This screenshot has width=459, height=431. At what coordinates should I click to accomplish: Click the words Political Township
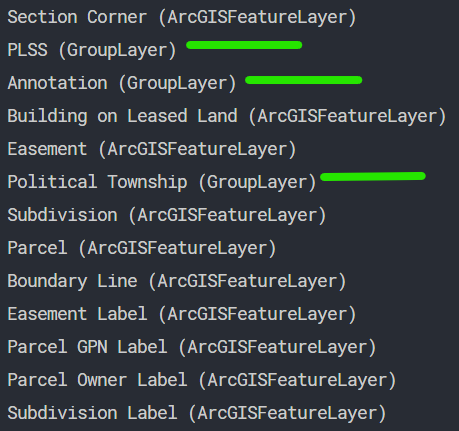pos(97,182)
